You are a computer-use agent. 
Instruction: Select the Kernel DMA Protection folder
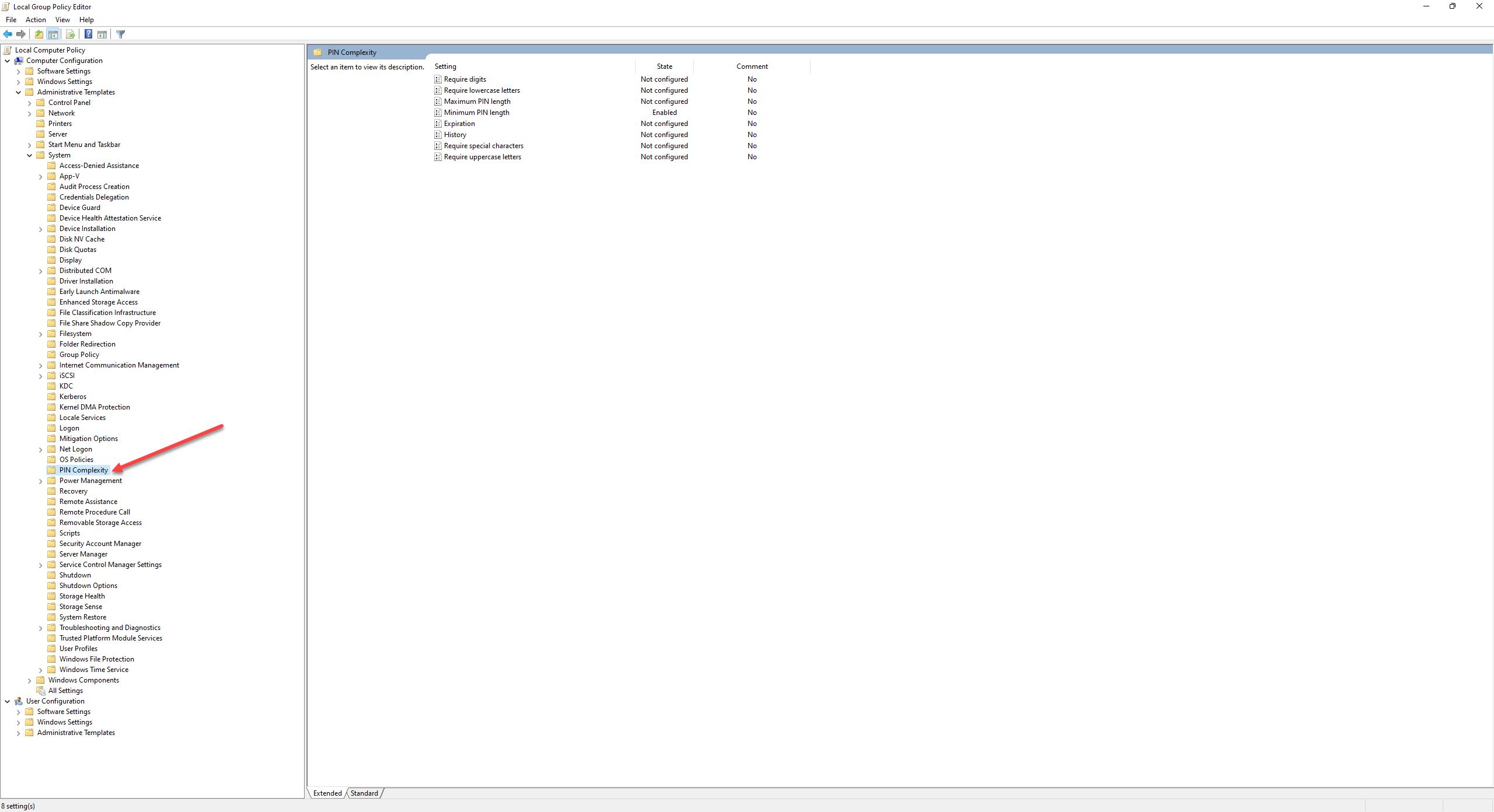coord(95,407)
